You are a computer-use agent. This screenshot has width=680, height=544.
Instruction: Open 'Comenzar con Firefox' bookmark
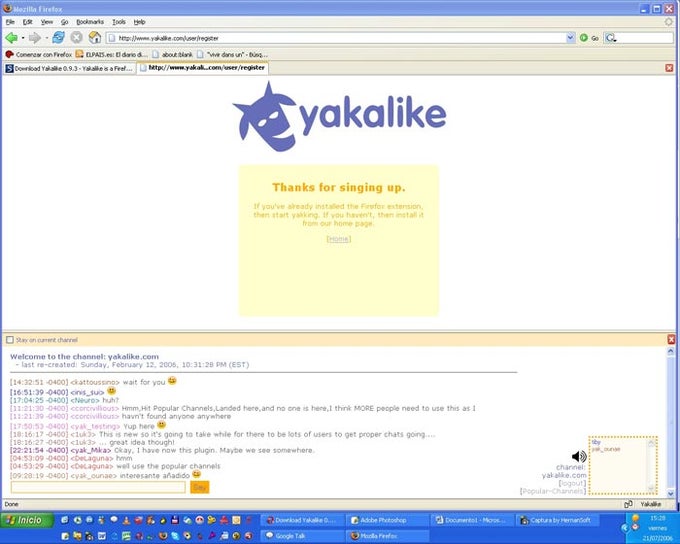38,55
